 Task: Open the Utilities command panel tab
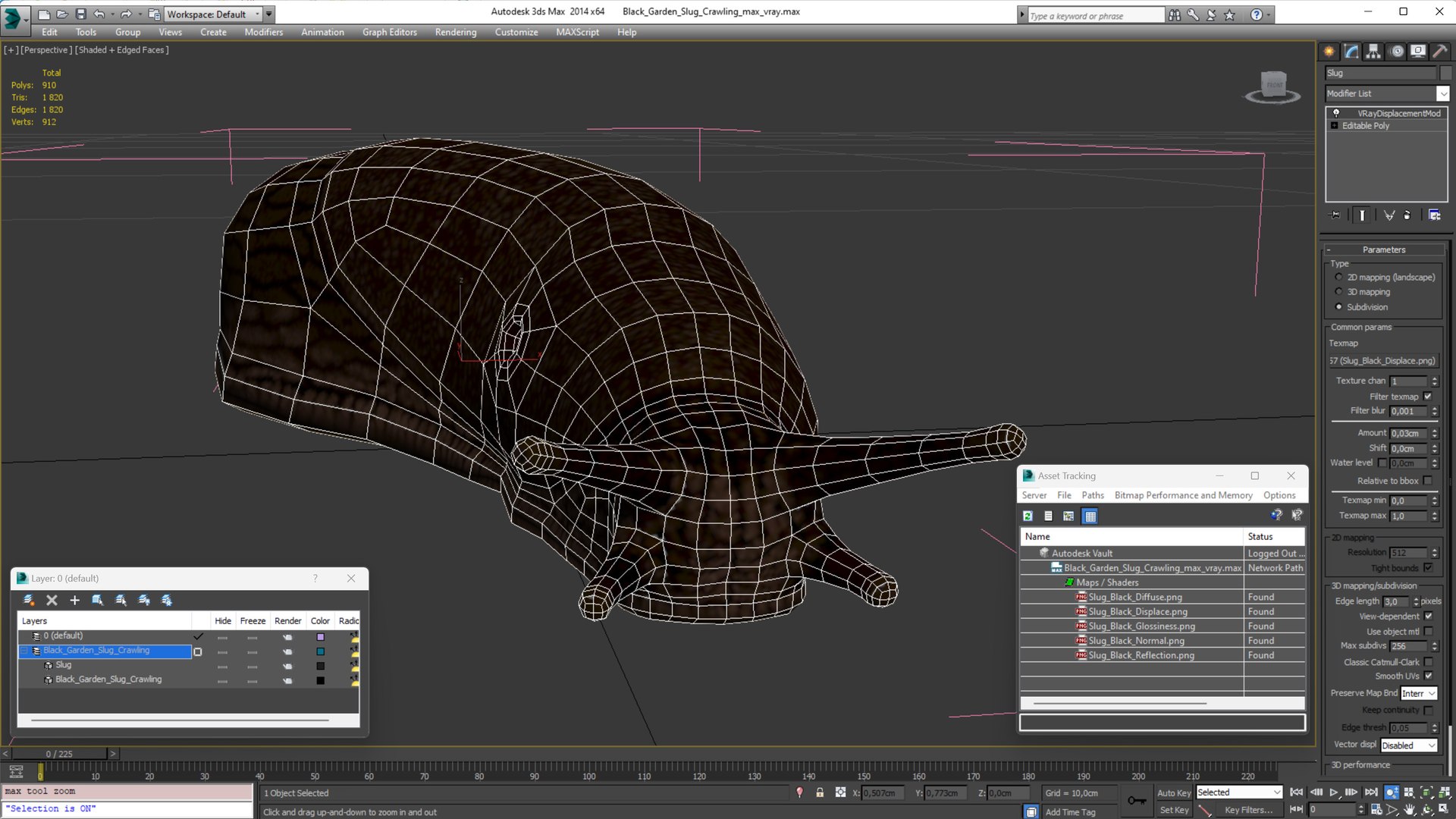pos(1439,52)
